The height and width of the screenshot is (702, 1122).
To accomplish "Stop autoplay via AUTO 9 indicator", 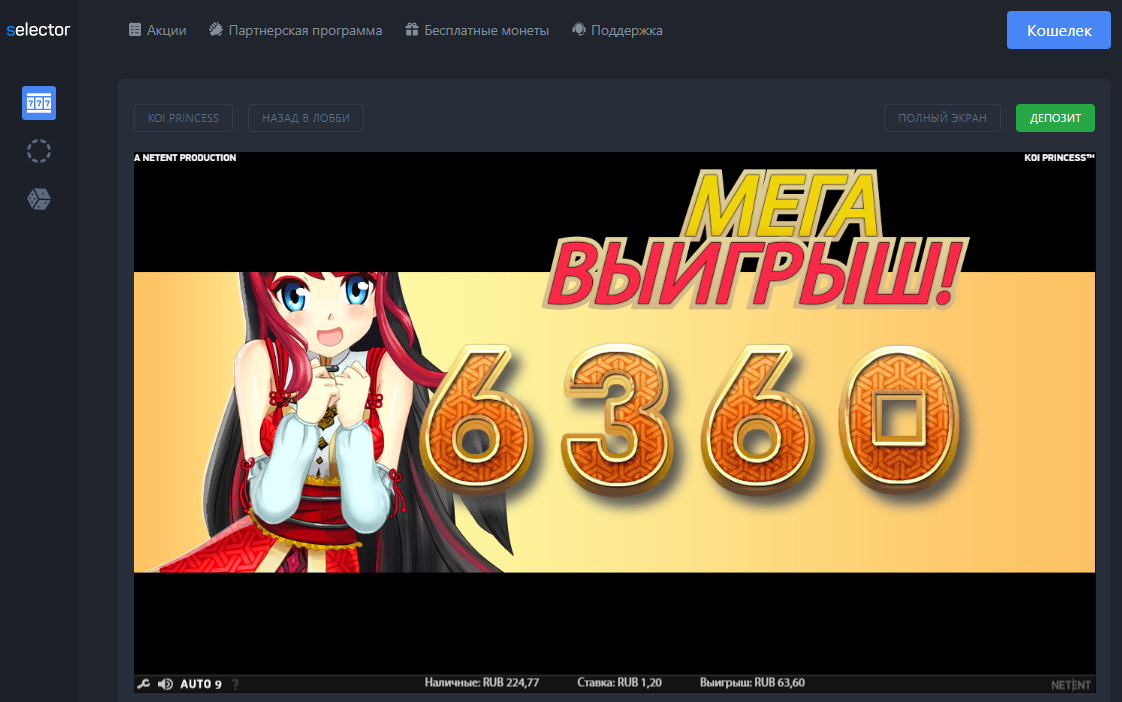I will [x=200, y=684].
